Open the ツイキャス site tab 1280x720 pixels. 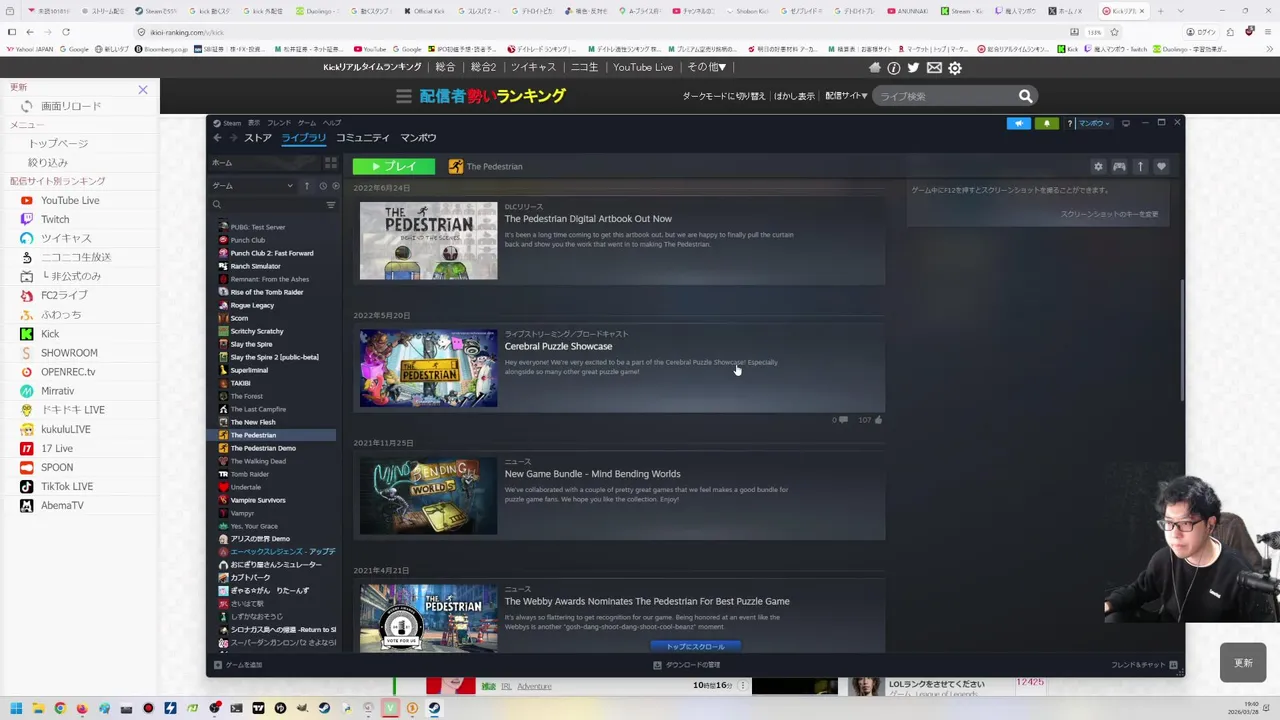tap(533, 67)
